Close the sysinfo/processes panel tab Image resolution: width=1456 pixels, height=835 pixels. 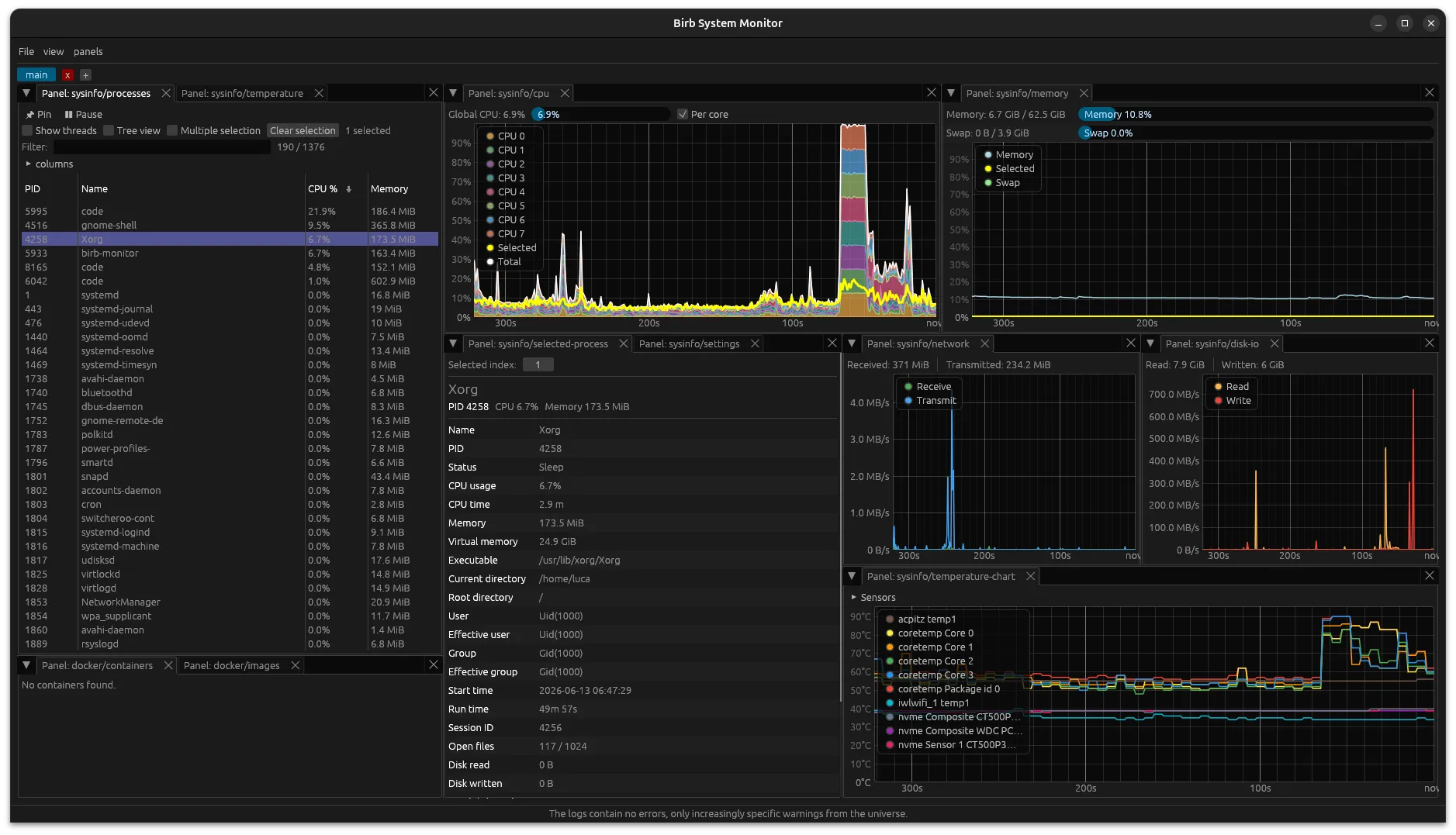[166, 93]
